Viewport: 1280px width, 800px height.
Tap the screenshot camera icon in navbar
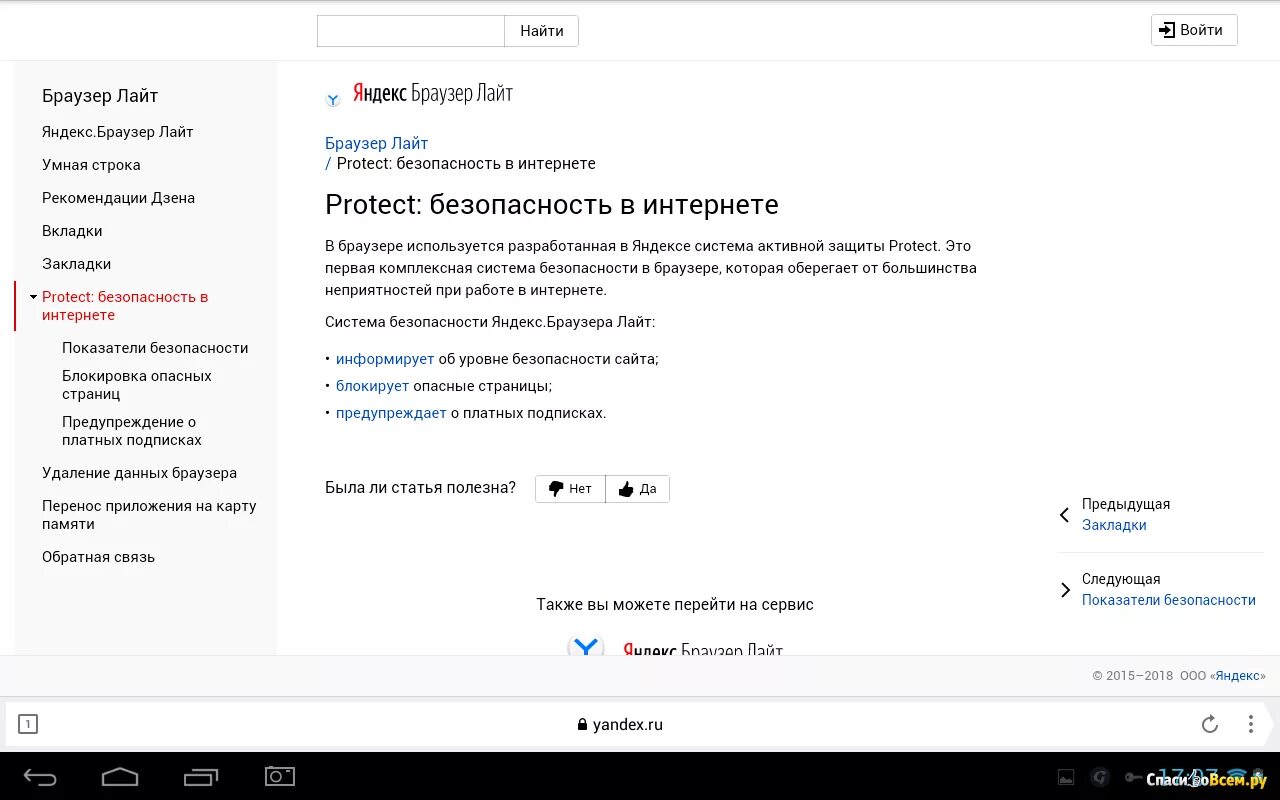point(280,776)
